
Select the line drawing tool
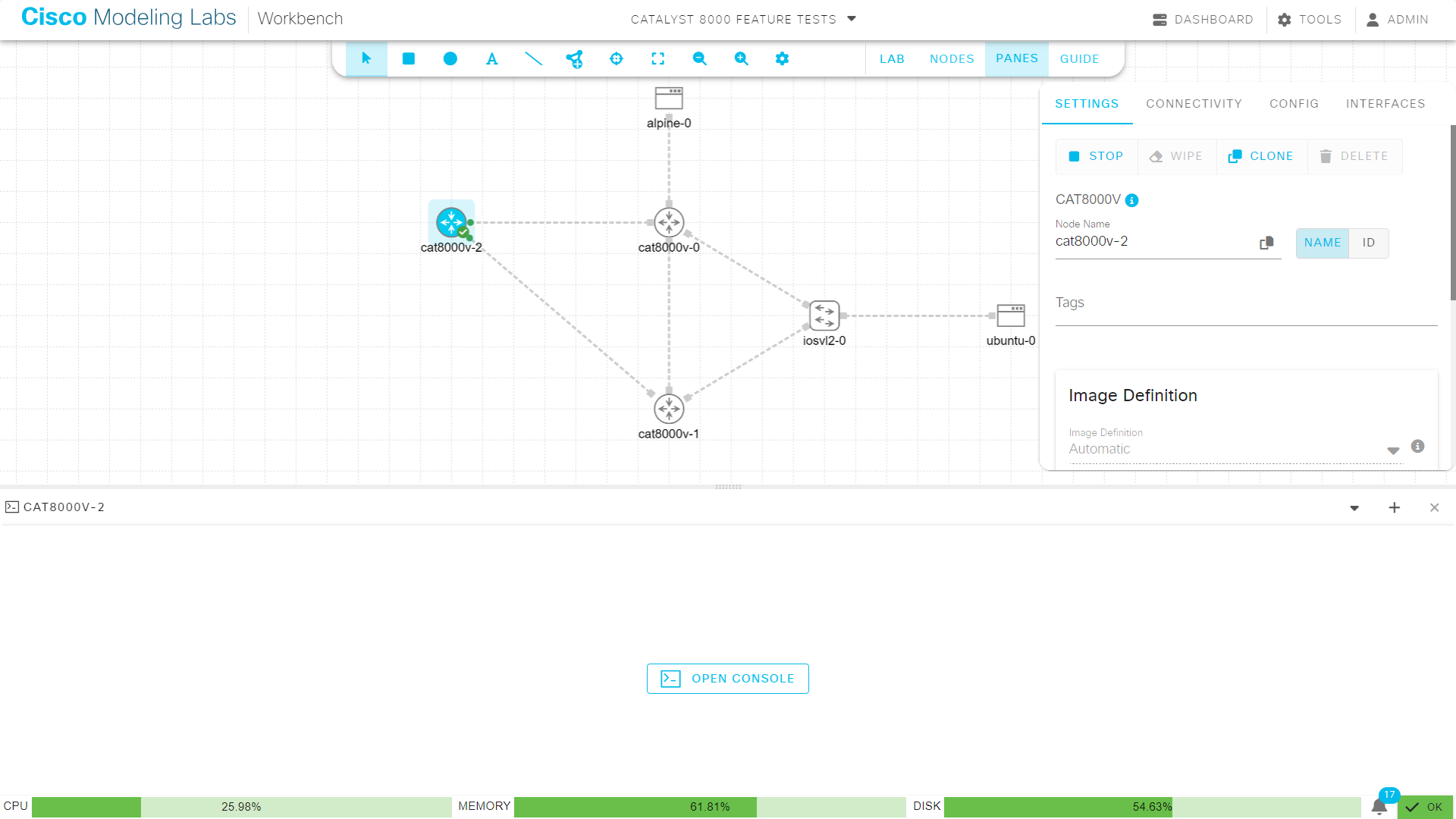[x=534, y=58]
